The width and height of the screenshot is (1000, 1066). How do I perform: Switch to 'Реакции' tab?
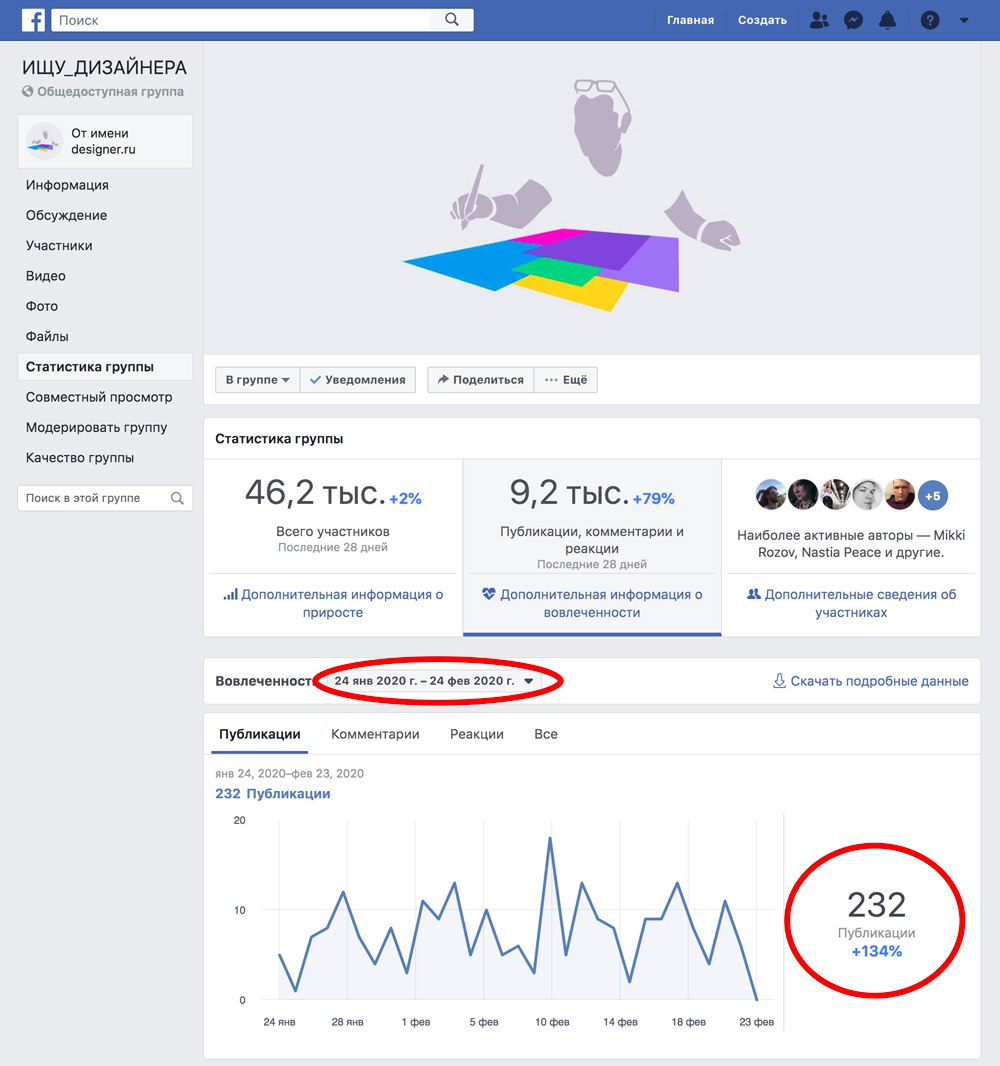(477, 734)
